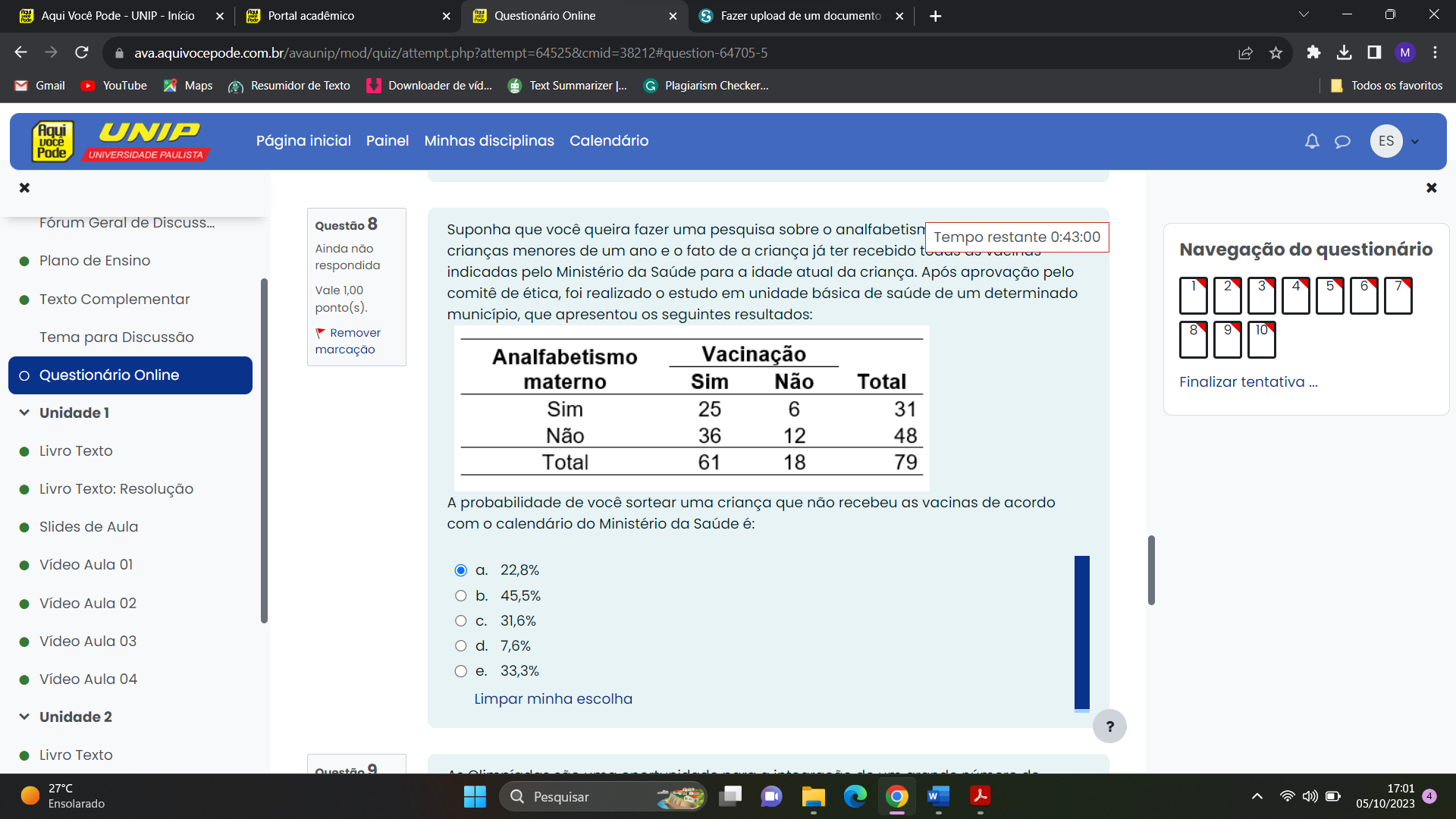Click the left sidebar scrollbar

click(264, 450)
